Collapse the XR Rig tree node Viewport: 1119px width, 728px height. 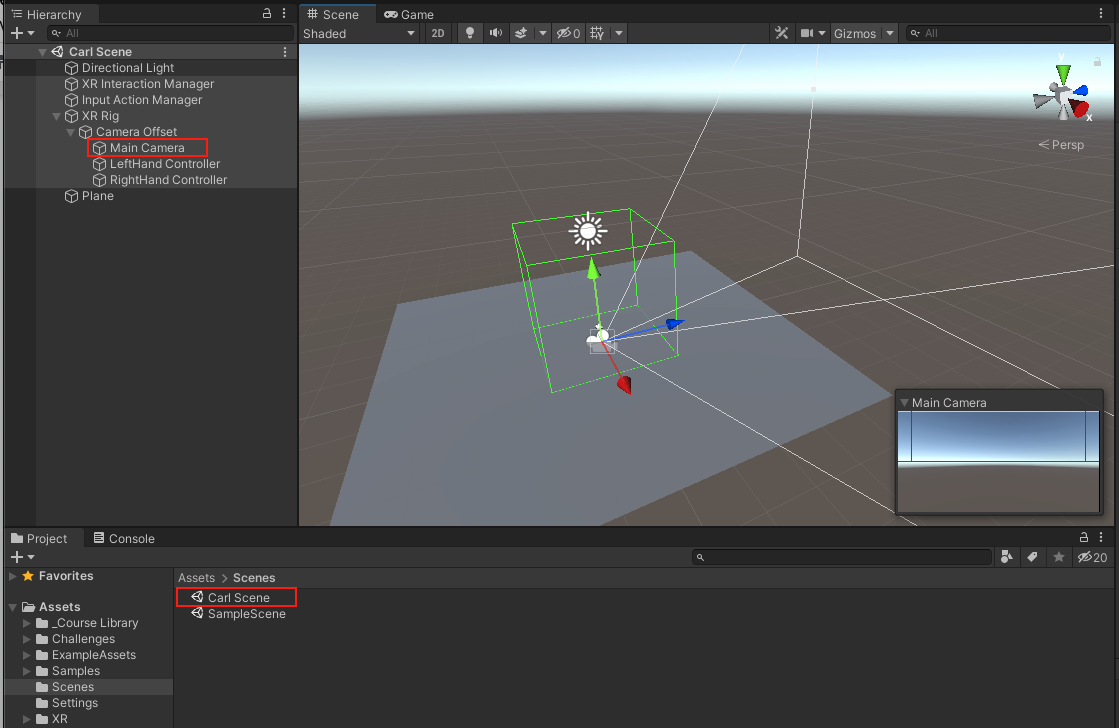point(57,116)
